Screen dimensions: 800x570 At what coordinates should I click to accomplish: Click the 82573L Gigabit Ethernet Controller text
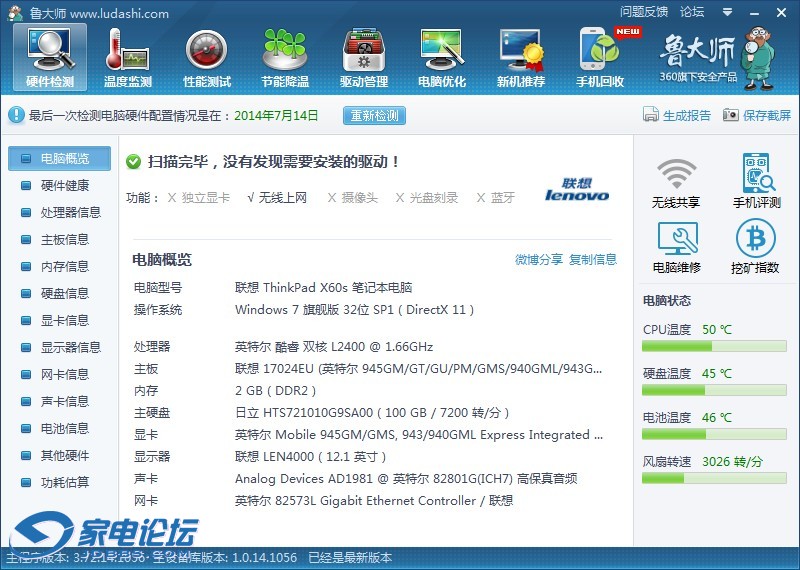coord(375,501)
